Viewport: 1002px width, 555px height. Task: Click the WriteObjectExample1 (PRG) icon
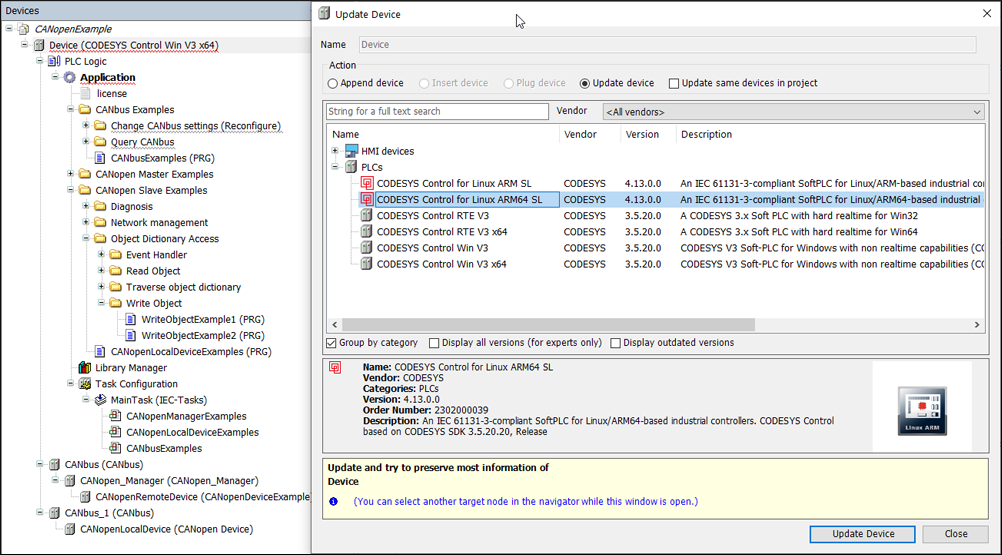click(x=131, y=319)
